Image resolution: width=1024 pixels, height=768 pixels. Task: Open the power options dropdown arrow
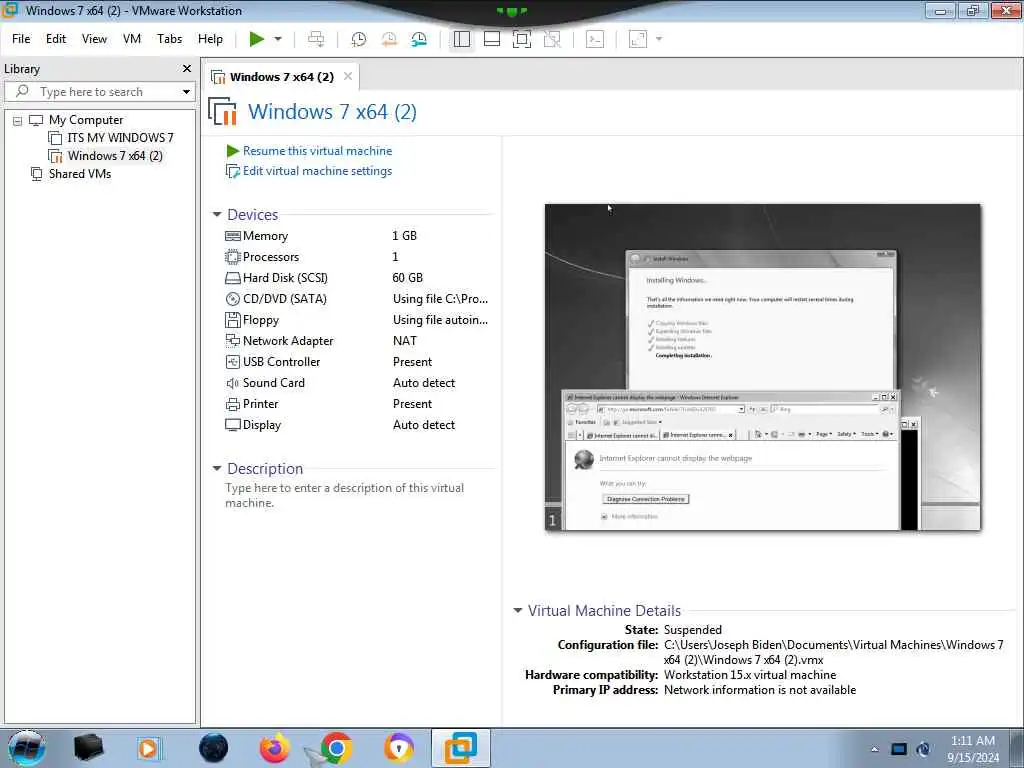(x=278, y=39)
